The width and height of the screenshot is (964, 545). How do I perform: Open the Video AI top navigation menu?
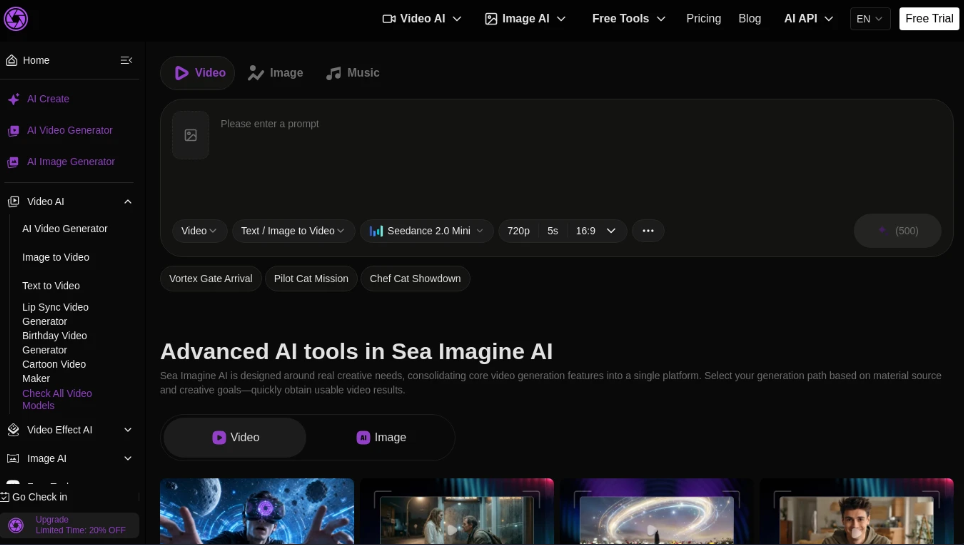(422, 18)
